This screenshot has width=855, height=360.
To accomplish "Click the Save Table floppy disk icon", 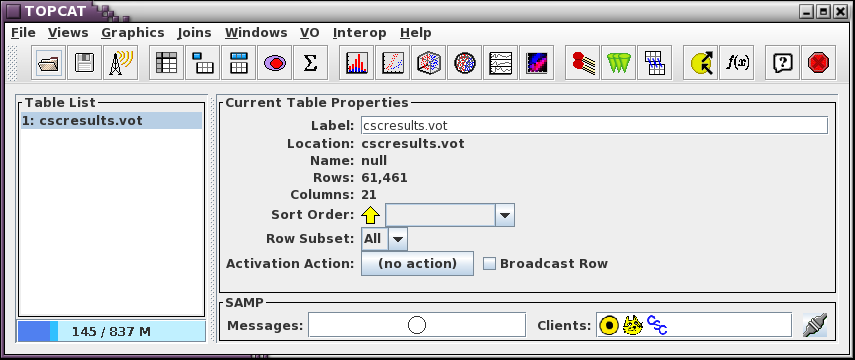I will click(x=85, y=63).
